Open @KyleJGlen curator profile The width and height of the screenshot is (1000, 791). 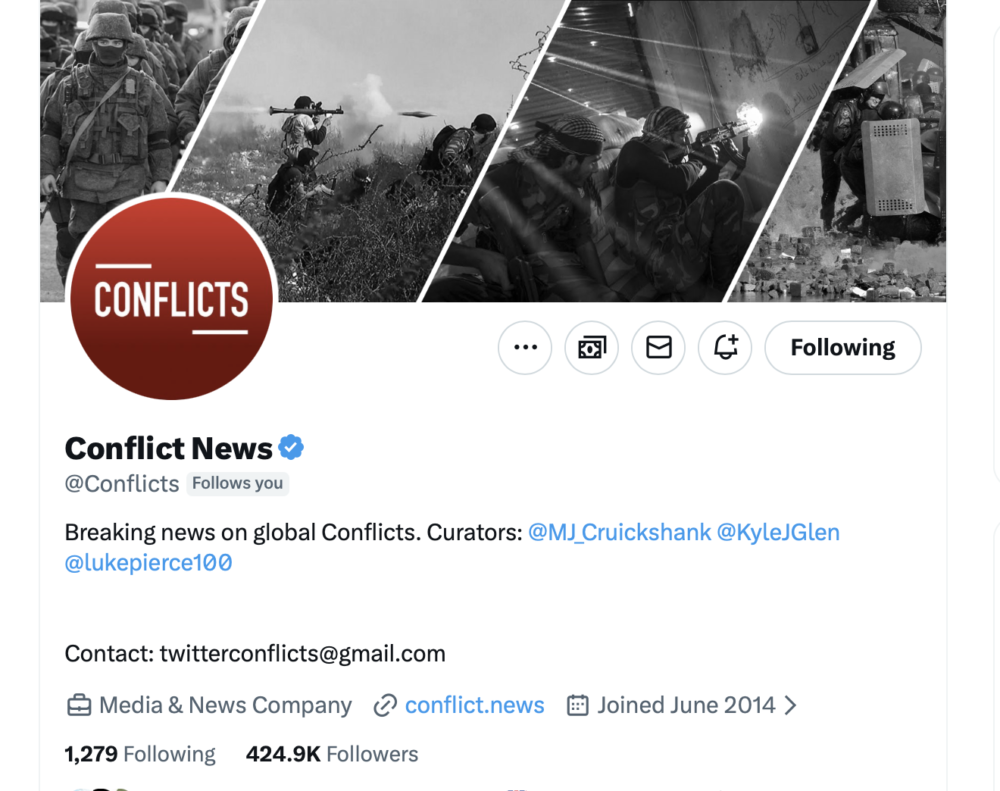[x=778, y=532]
